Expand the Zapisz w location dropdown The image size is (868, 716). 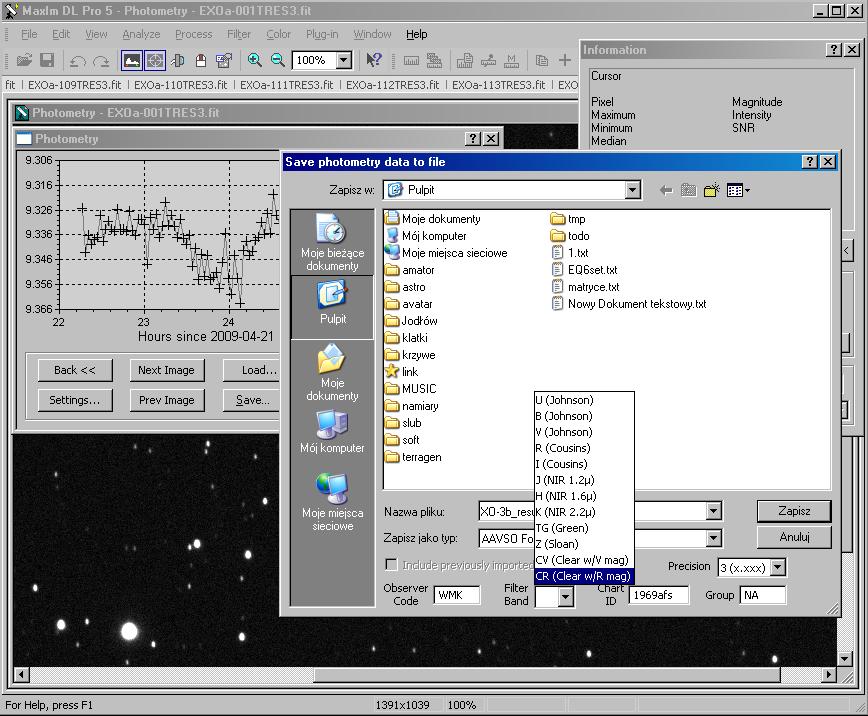pos(632,190)
